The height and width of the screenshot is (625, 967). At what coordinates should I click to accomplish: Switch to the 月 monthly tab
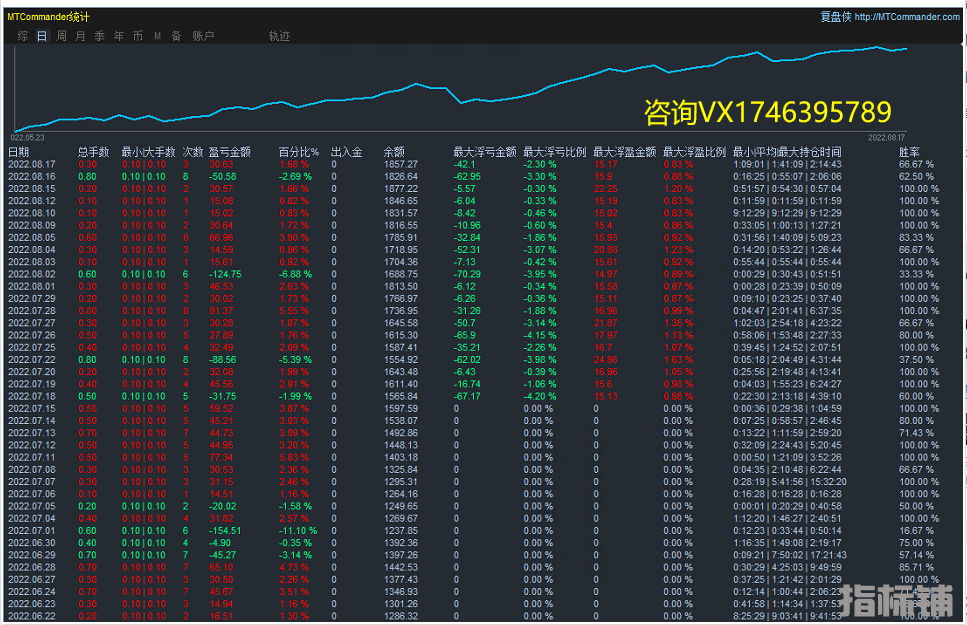click(80, 36)
